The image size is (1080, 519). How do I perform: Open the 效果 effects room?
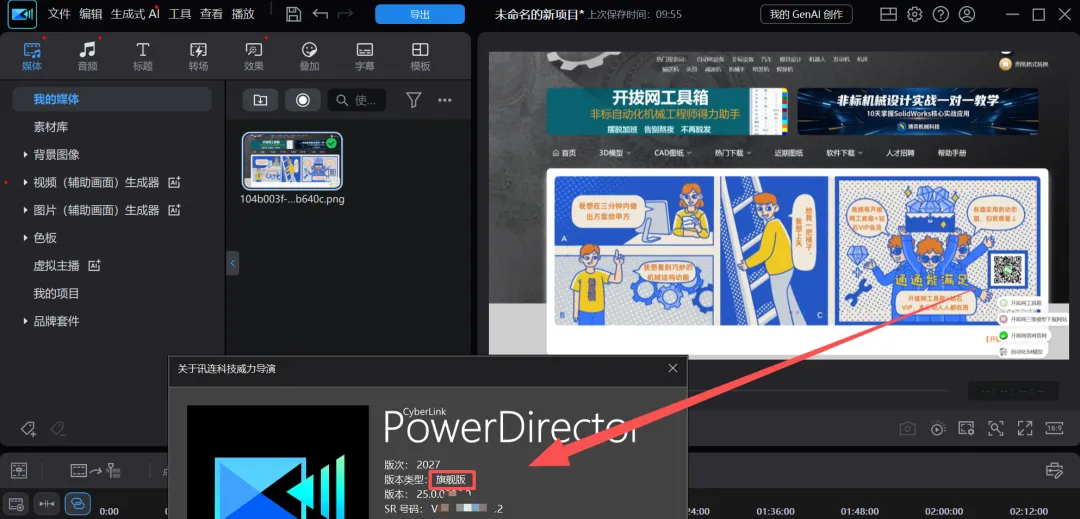[253, 56]
